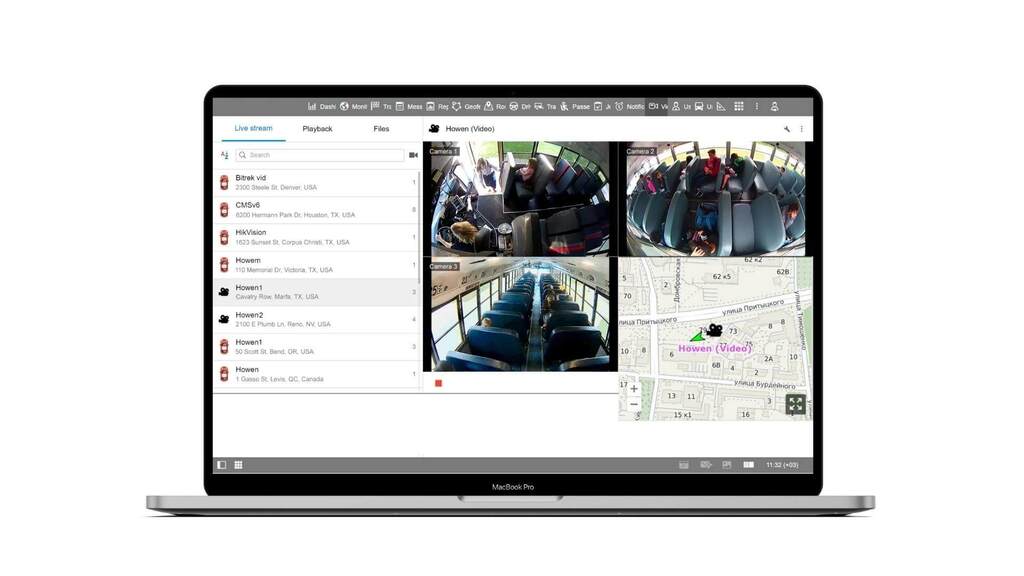Open the Messages tab in the top bar
Screen dimensions: 1024x576
point(409,106)
